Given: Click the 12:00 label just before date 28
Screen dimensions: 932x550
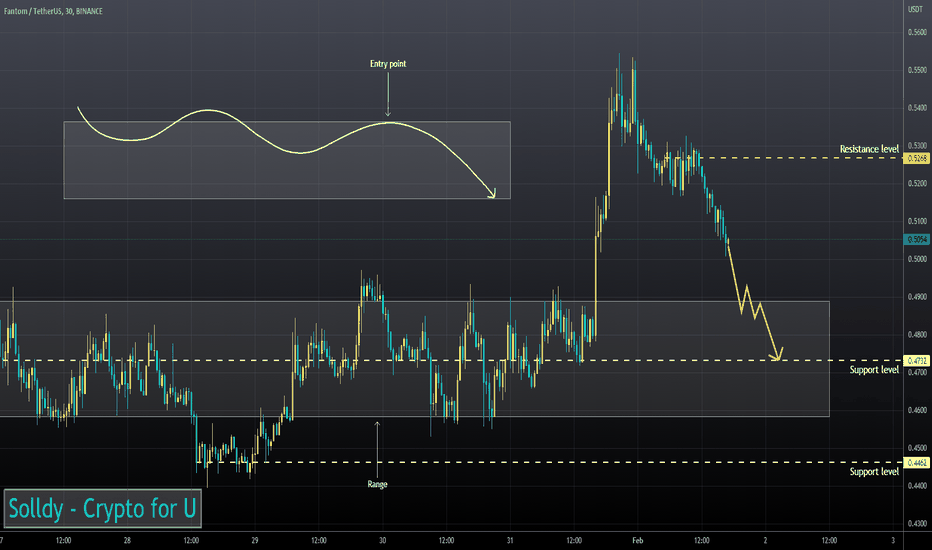Looking at the screenshot, I should coord(64,540).
